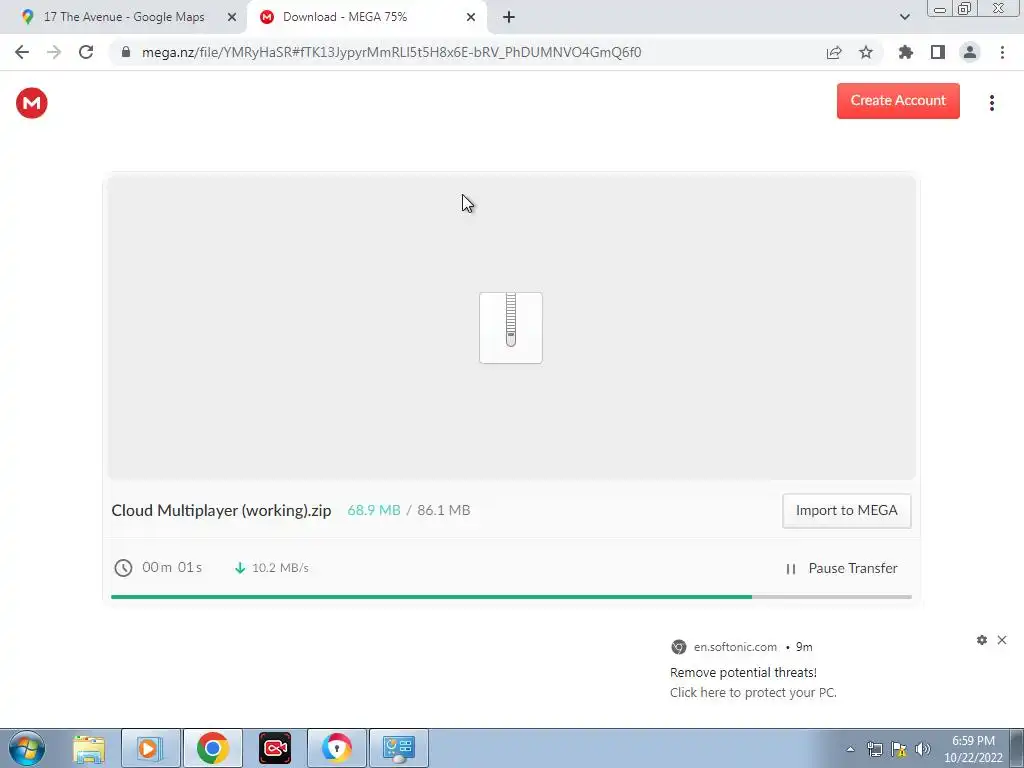Open a new browser tab
The height and width of the screenshot is (768, 1024).
509,17
